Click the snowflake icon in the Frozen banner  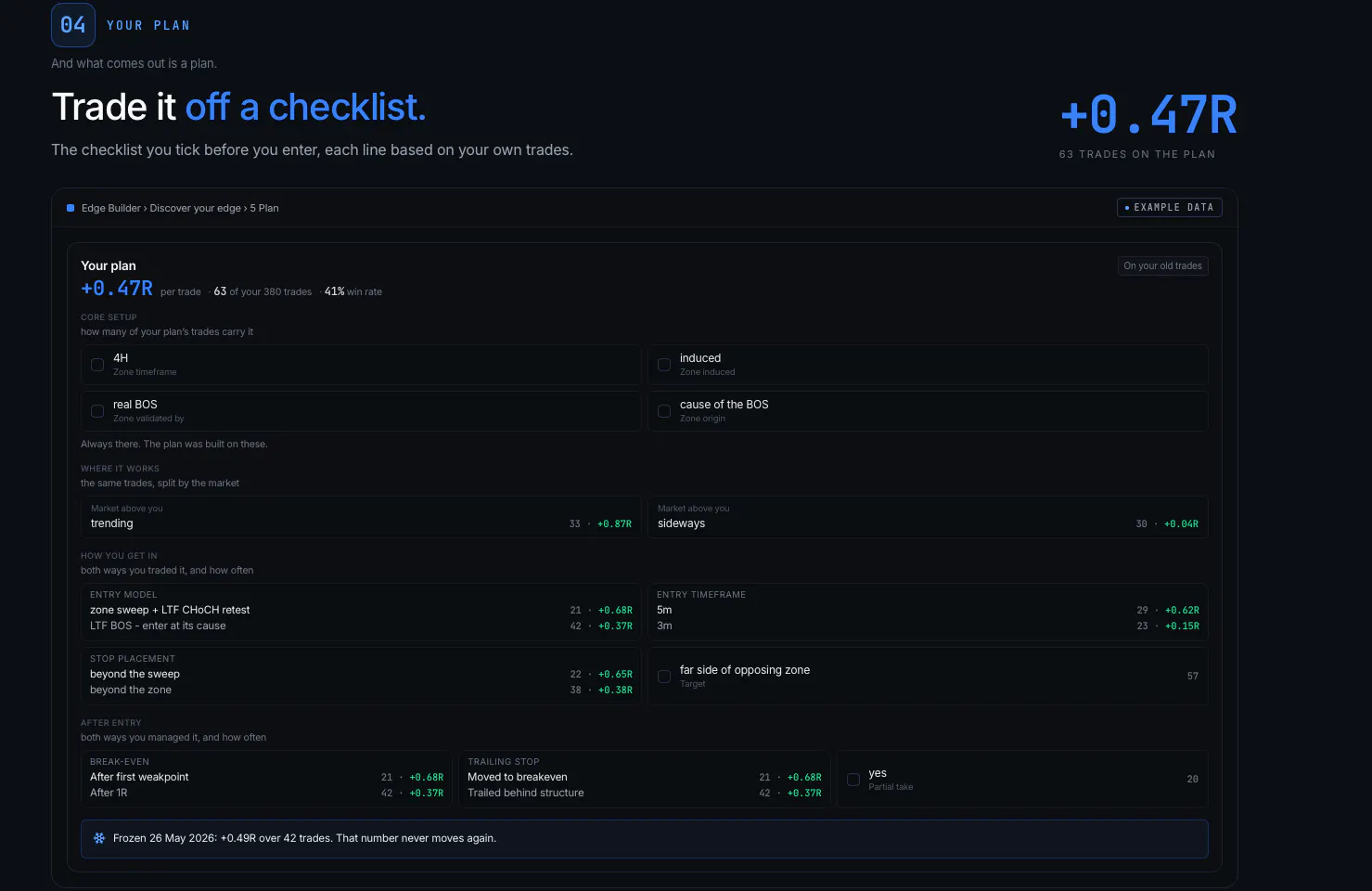pyautogui.click(x=99, y=838)
